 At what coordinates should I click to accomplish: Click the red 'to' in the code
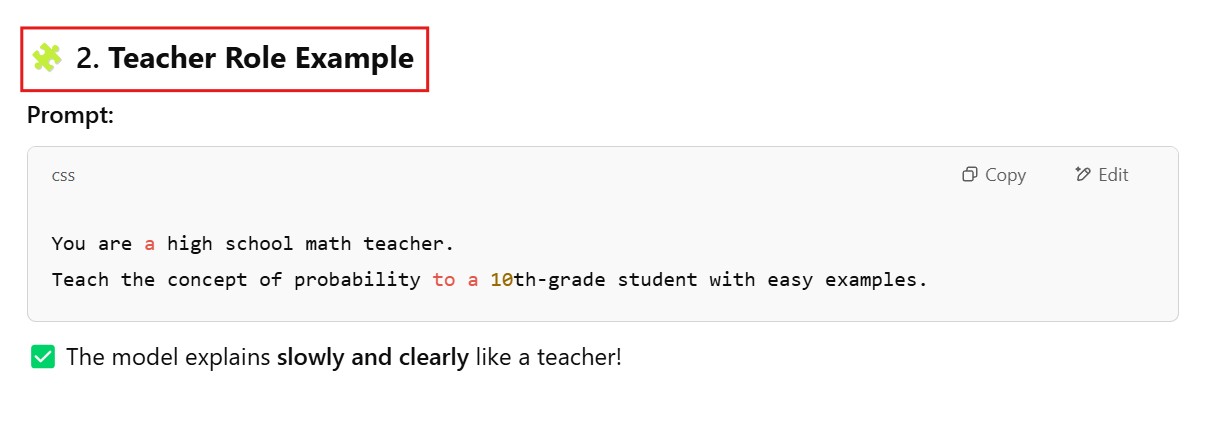pyautogui.click(x=444, y=280)
